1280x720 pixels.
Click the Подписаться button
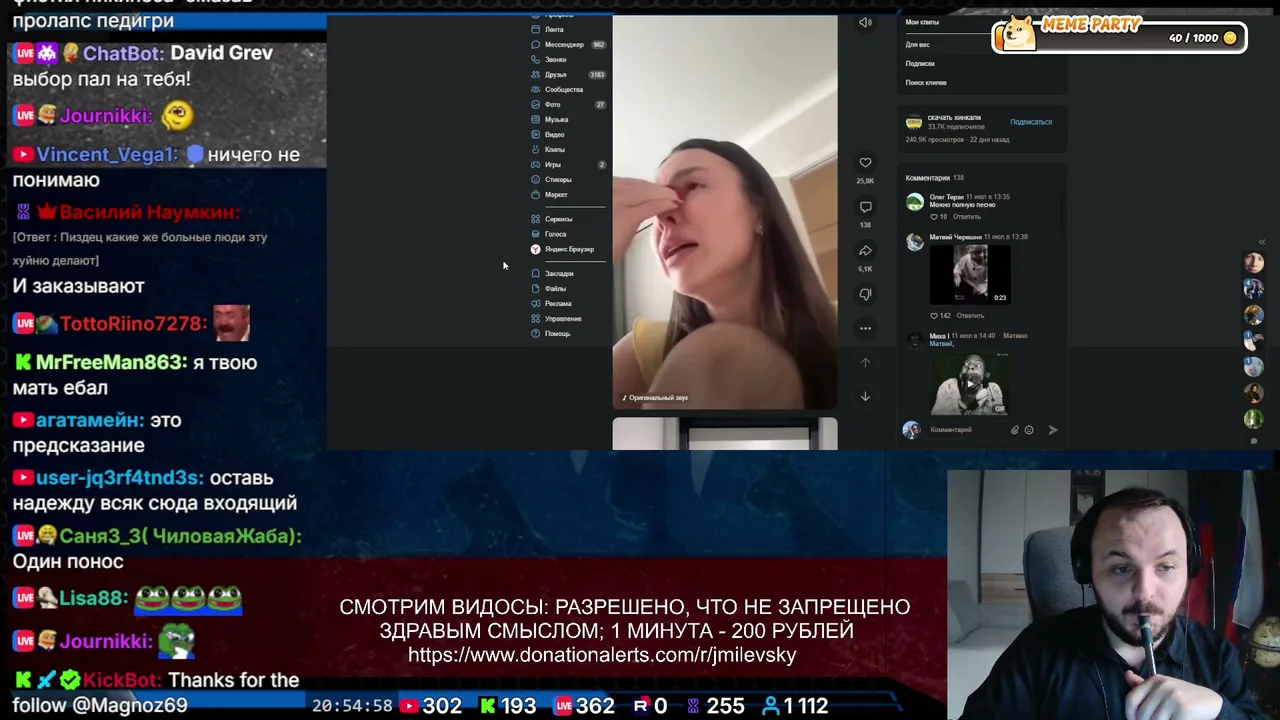click(1031, 122)
